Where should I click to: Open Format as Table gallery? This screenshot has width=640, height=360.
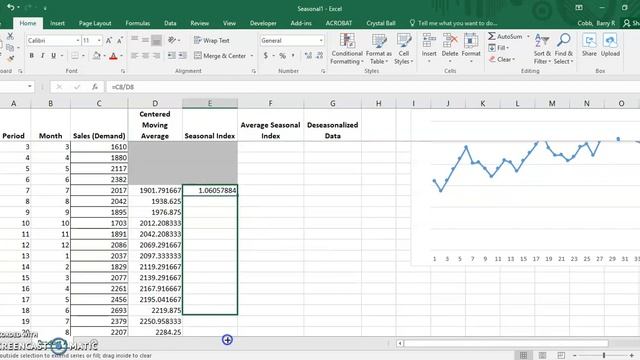point(378,49)
